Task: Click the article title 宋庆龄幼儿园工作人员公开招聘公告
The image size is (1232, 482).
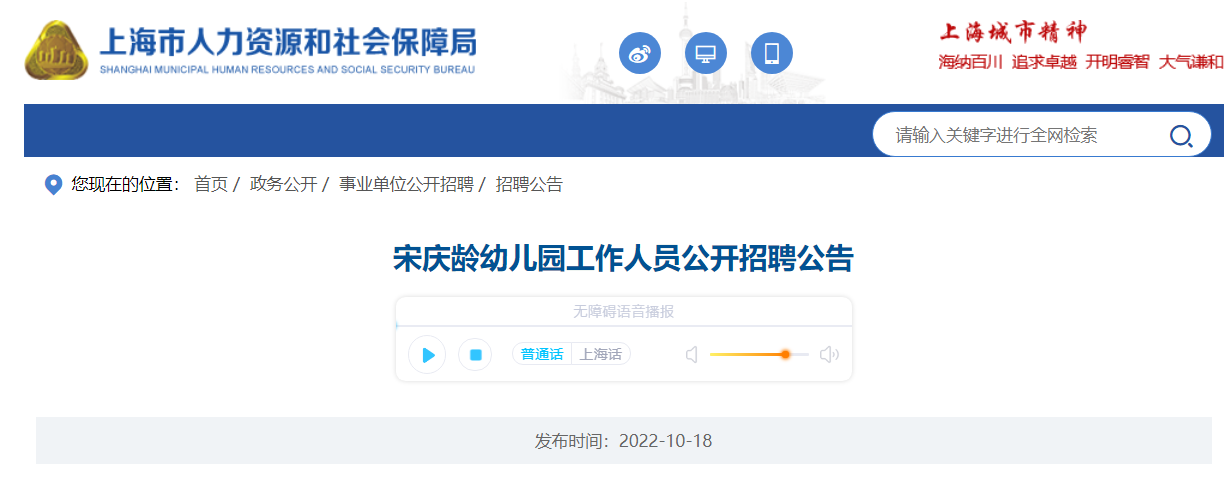Action: coord(624,258)
